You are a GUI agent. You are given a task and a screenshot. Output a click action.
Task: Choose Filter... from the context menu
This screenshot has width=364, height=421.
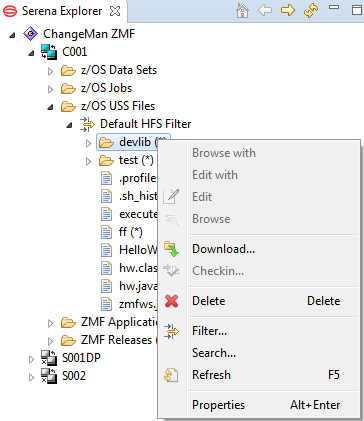coord(259,331)
